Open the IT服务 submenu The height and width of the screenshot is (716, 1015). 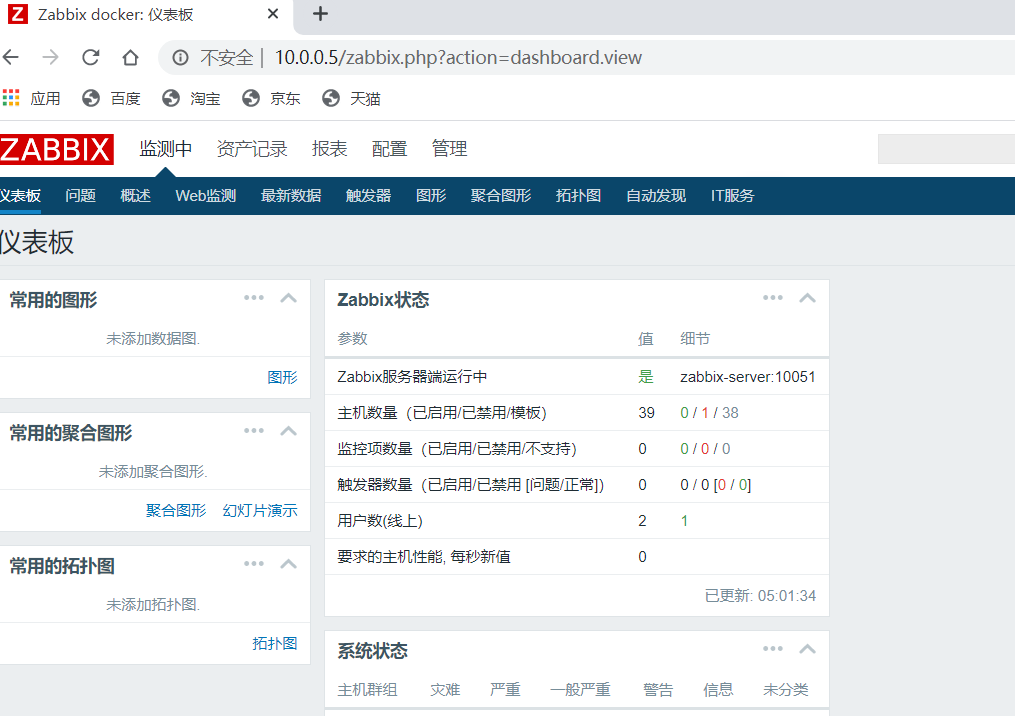tap(733, 196)
